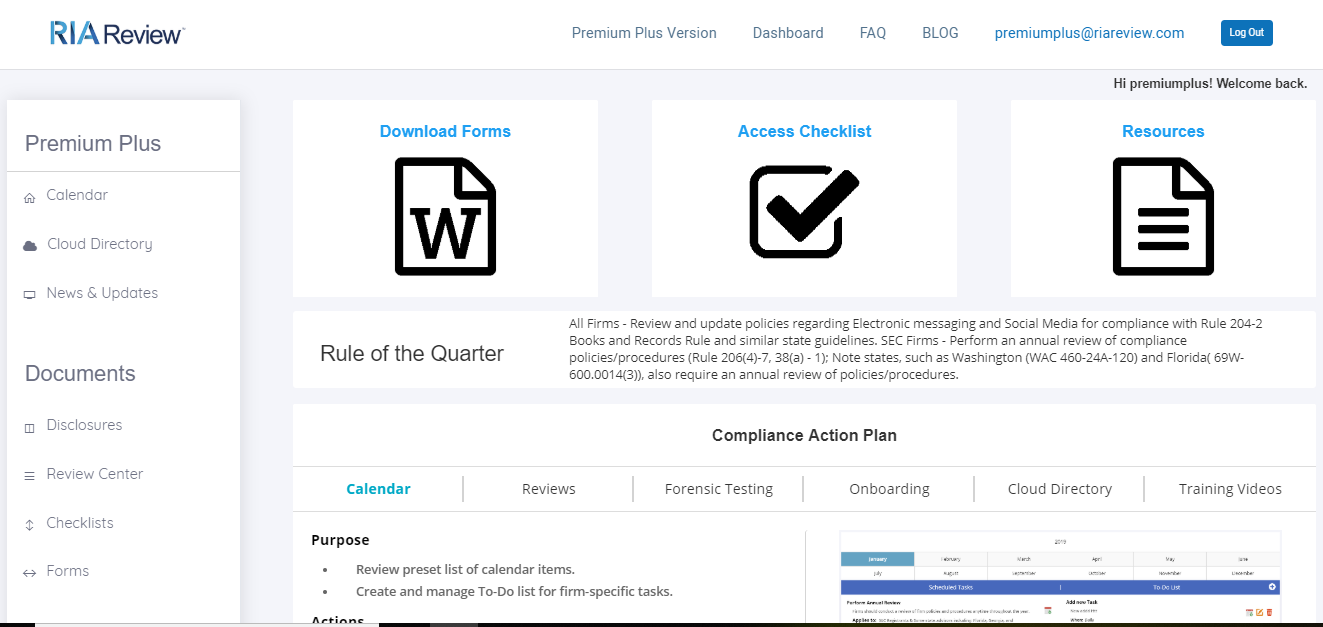Click the calendar preview thumbnail image

point(1060,575)
